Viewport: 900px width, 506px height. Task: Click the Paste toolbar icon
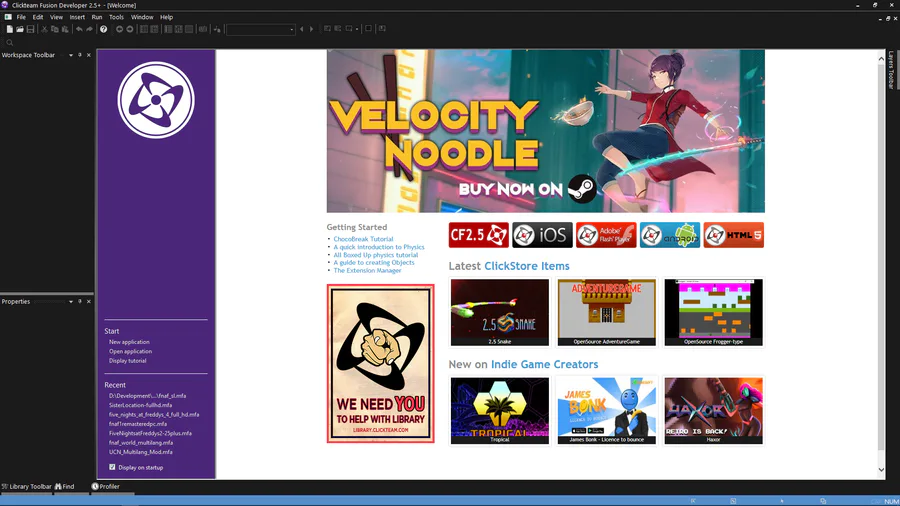(65, 29)
